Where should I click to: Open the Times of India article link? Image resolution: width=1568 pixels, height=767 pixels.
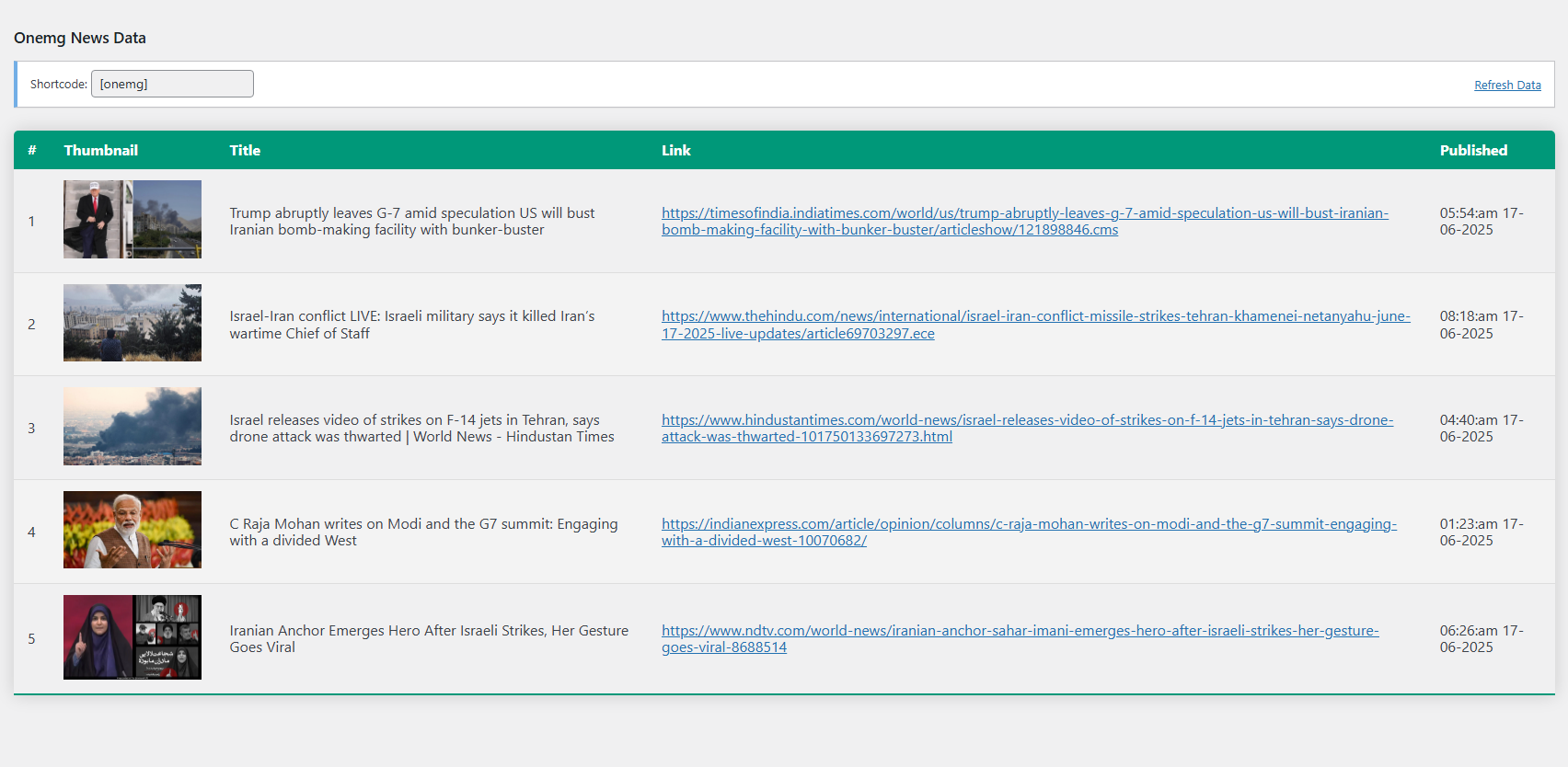click(1024, 213)
